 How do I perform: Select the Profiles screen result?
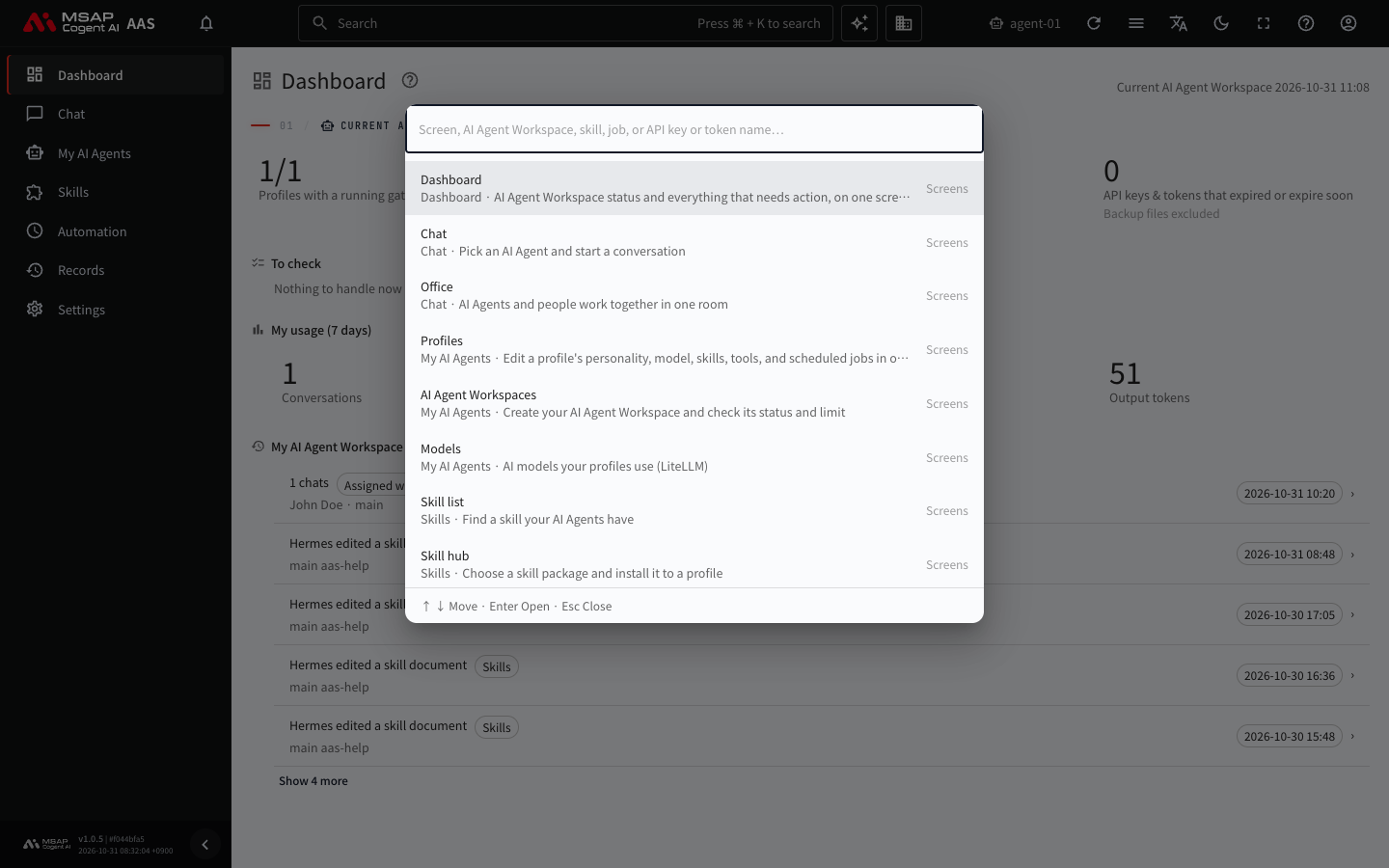tap(694, 349)
